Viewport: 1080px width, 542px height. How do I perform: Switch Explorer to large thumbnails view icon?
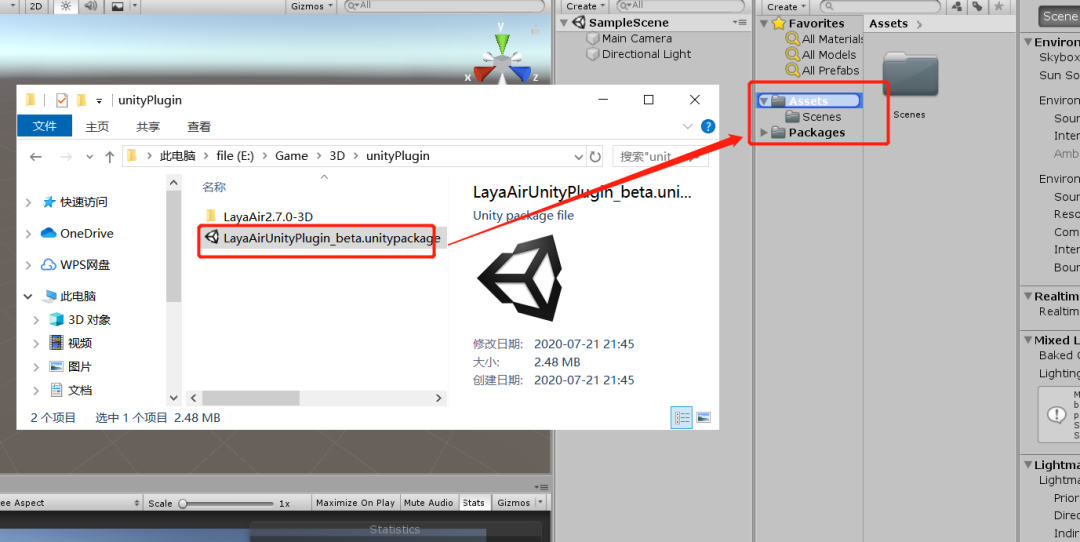coord(703,417)
